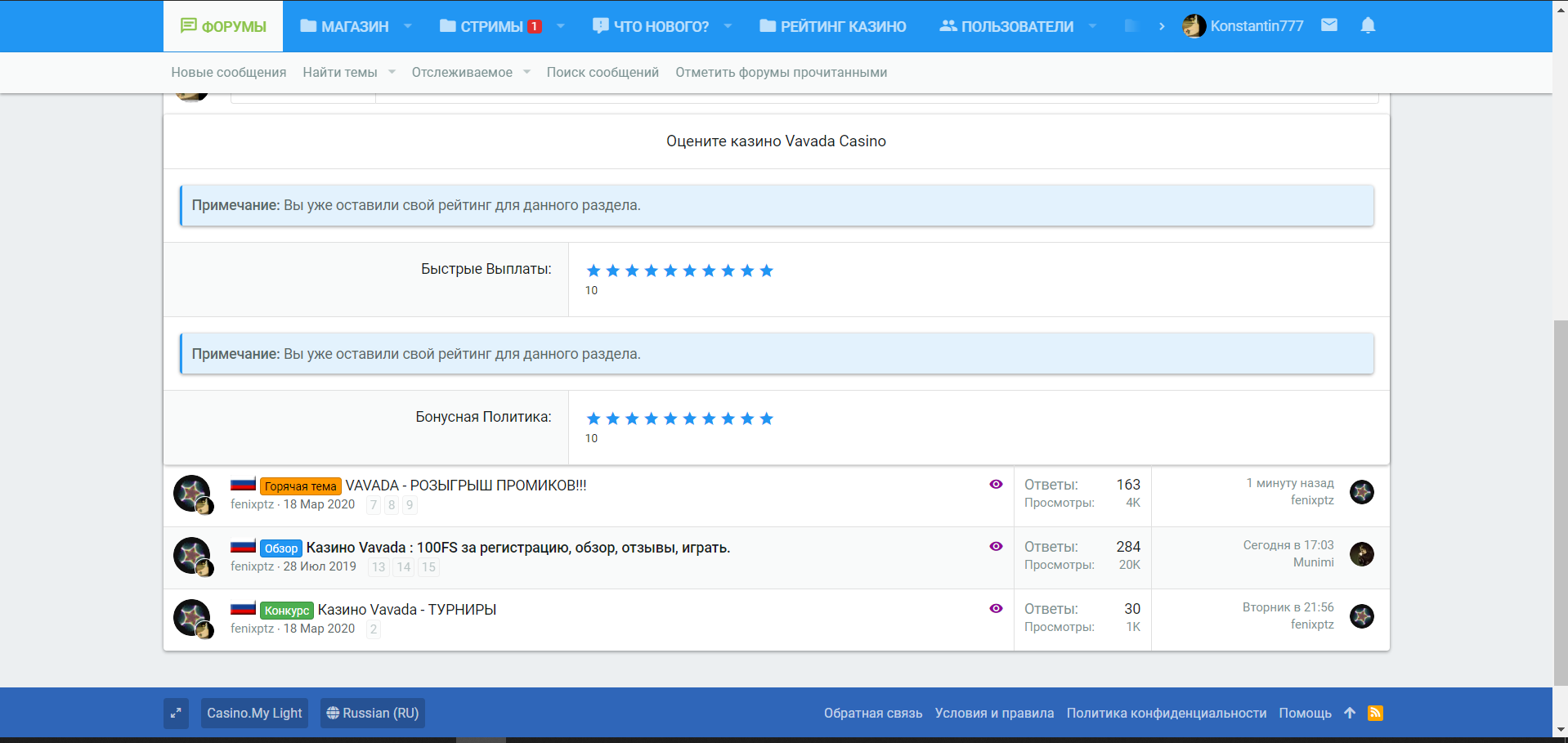1568x743 pixels.
Task: Click Обратная связь footer link
Action: (873, 713)
